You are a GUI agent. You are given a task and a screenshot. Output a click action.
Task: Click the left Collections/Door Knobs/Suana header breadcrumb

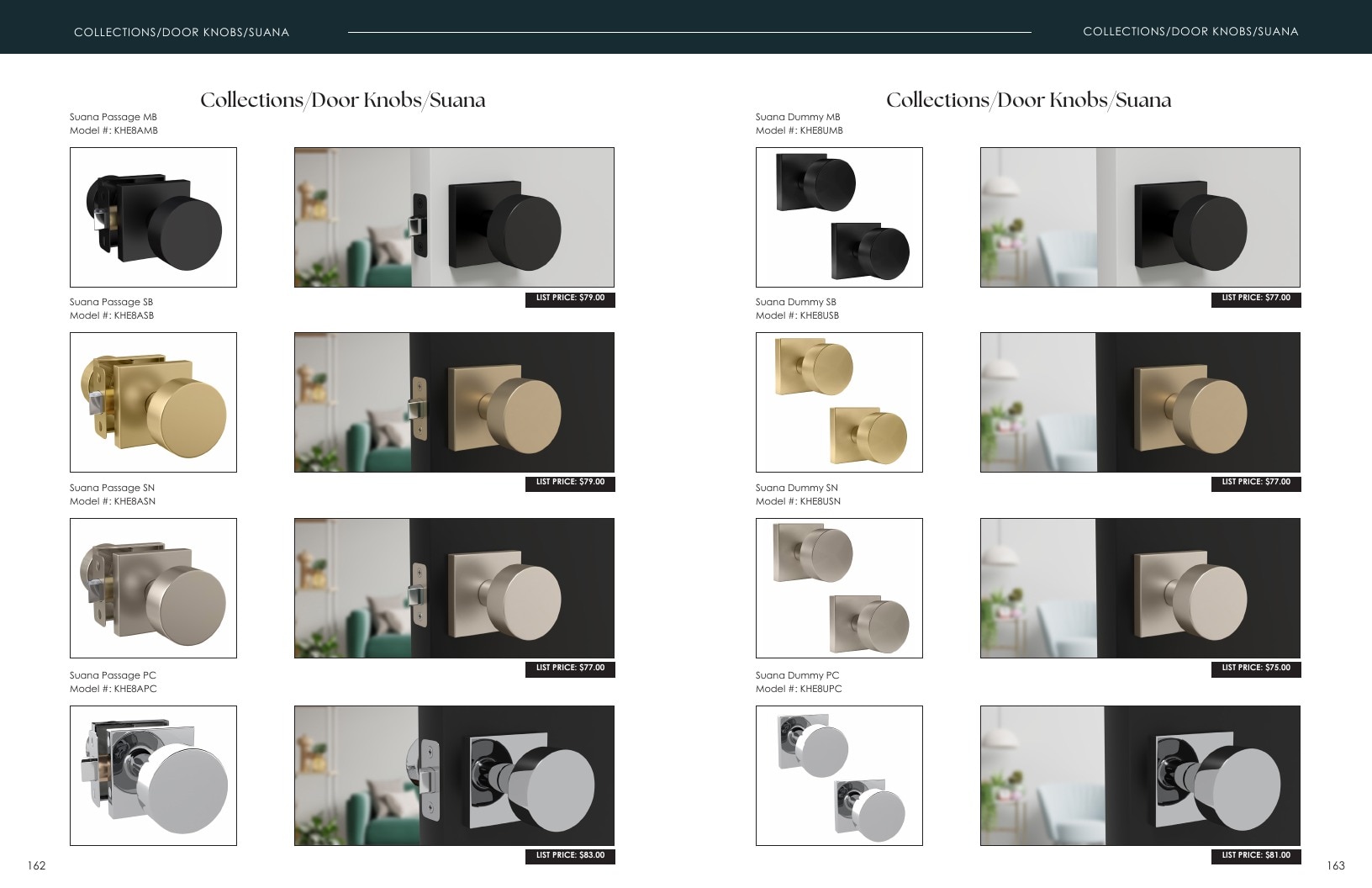pos(182,32)
